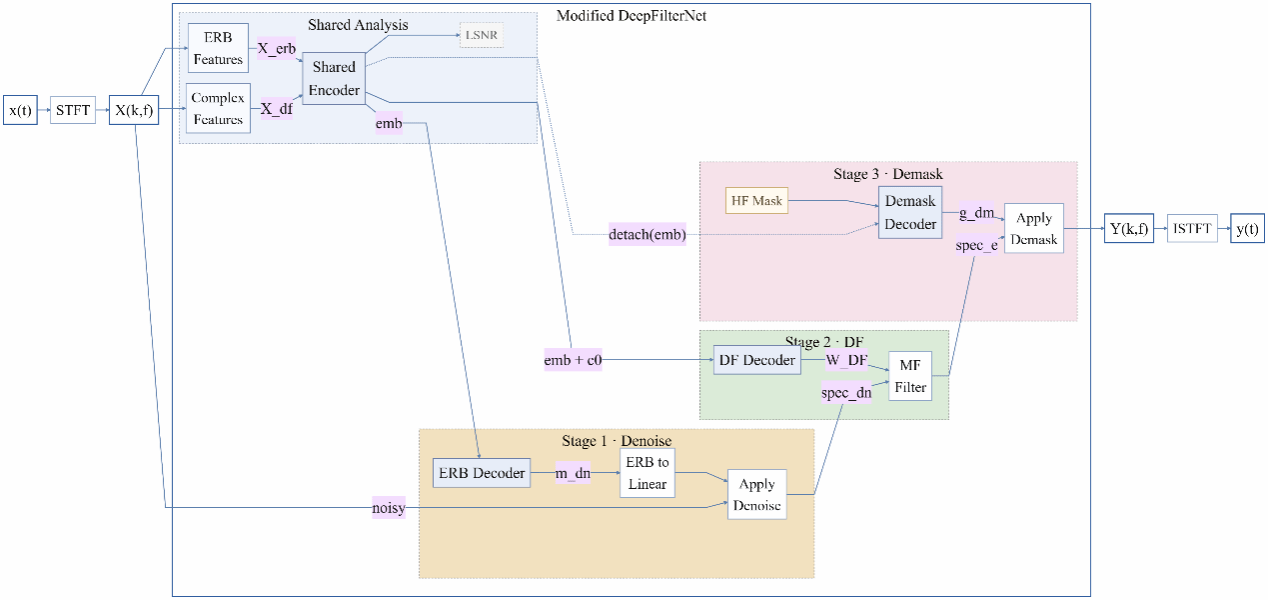The width and height of the screenshot is (1268, 600).
Task: Select the ERB Features box
Action: click(218, 48)
